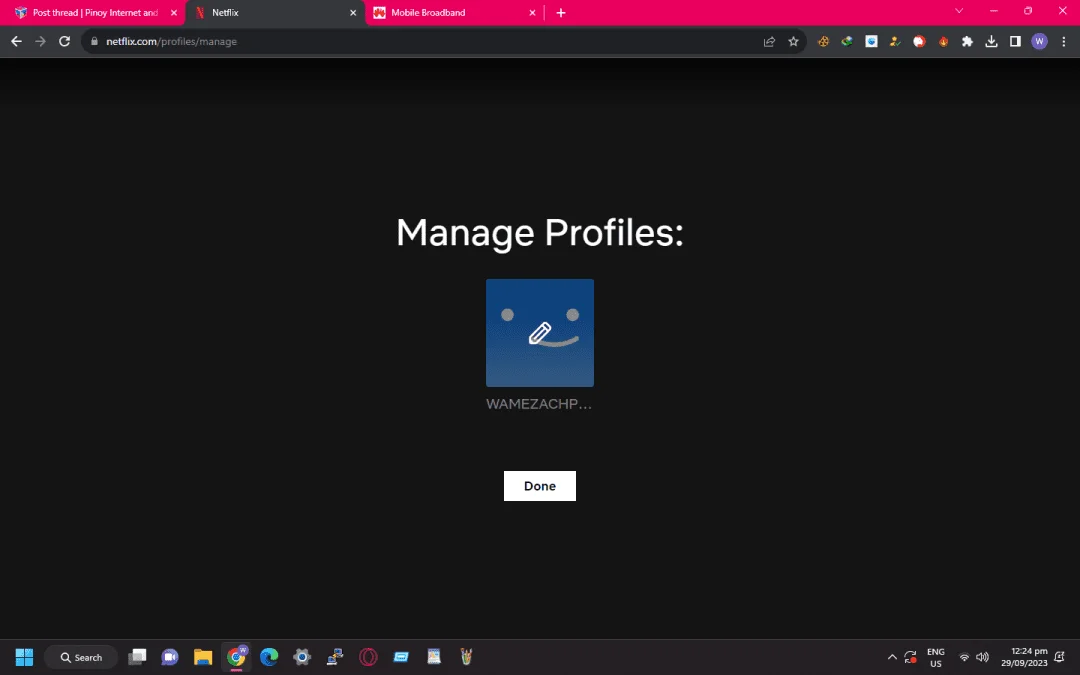1080x675 pixels.
Task: Edit the WAMEZACHP profile avatar
Action: pos(539,333)
